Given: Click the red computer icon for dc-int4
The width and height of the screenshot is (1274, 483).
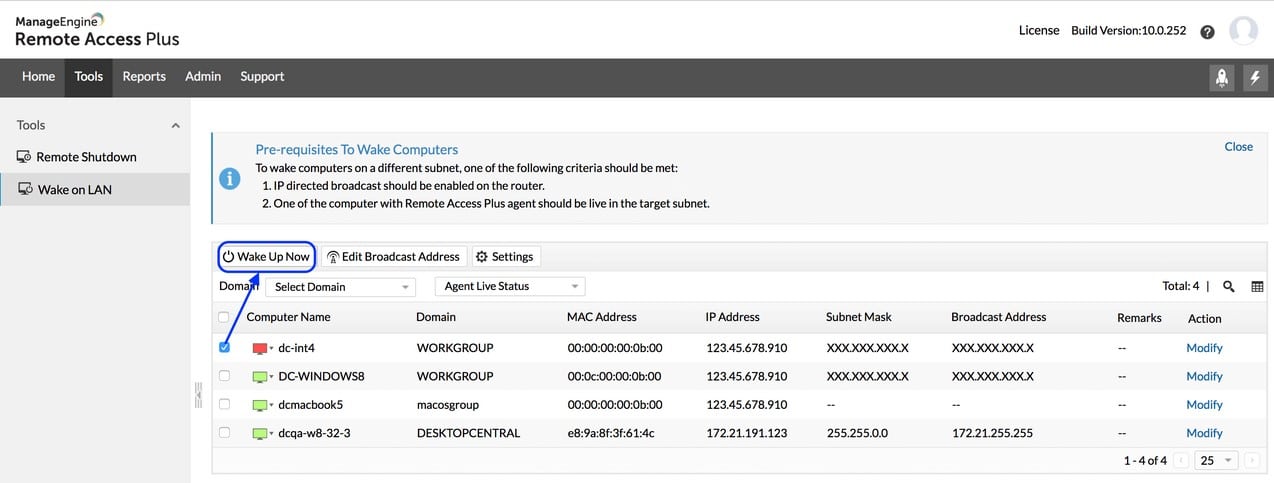Looking at the screenshot, I should pyautogui.click(x=260, y=348).
